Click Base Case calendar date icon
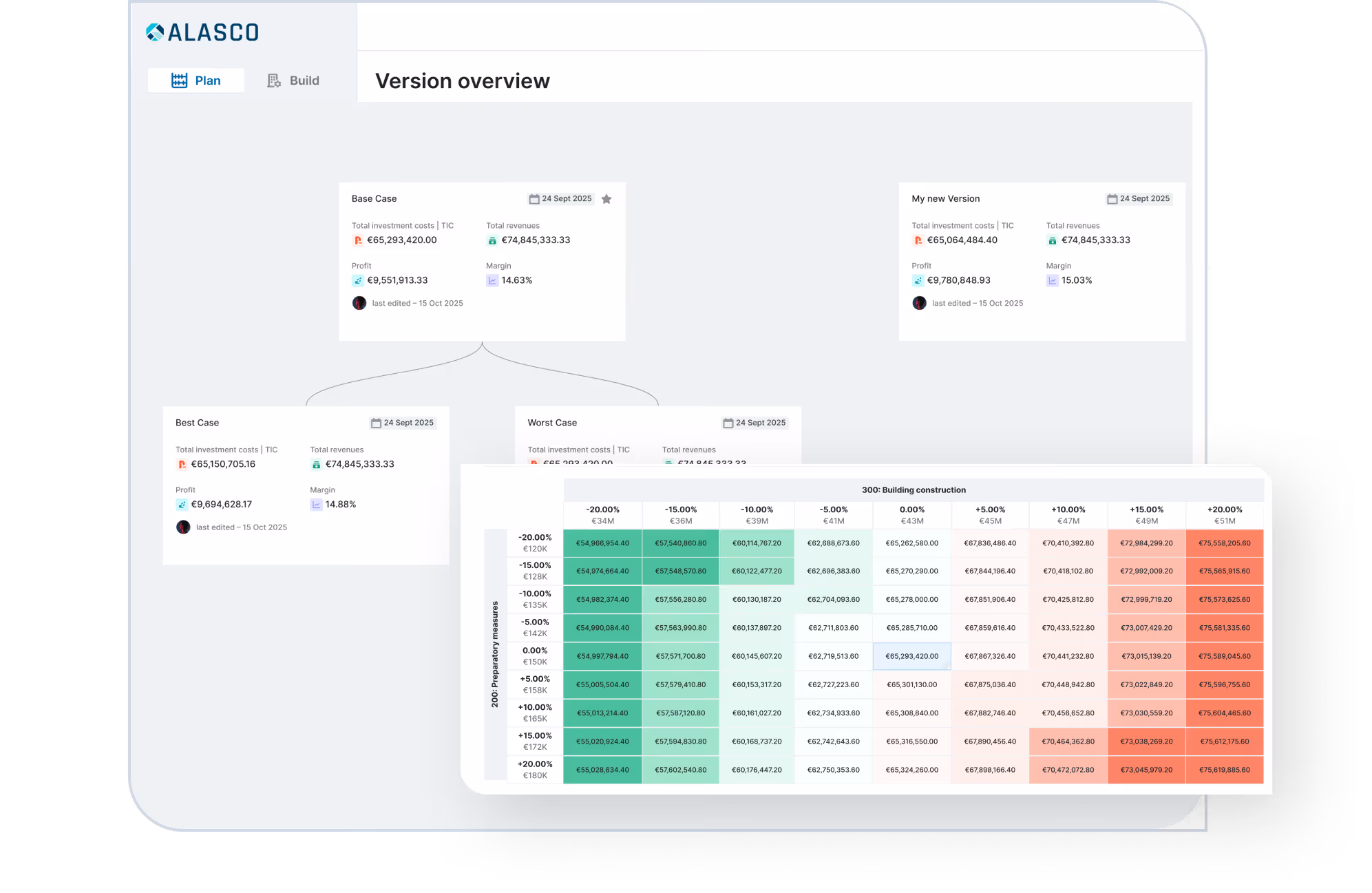Image resolution: width=1372 pixels, height=893 pixels. pyautogui.click(x=534, y=199)
